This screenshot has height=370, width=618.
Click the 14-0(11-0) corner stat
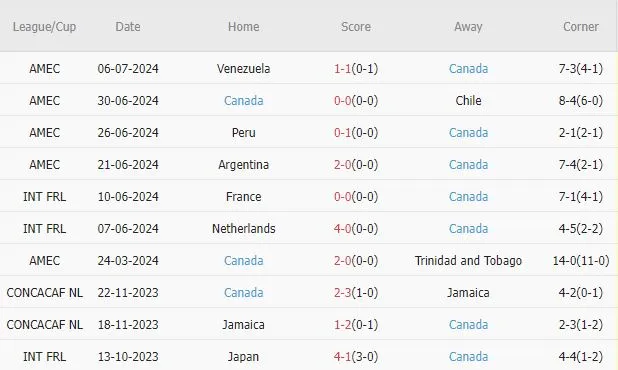click(x=581, y=260)
